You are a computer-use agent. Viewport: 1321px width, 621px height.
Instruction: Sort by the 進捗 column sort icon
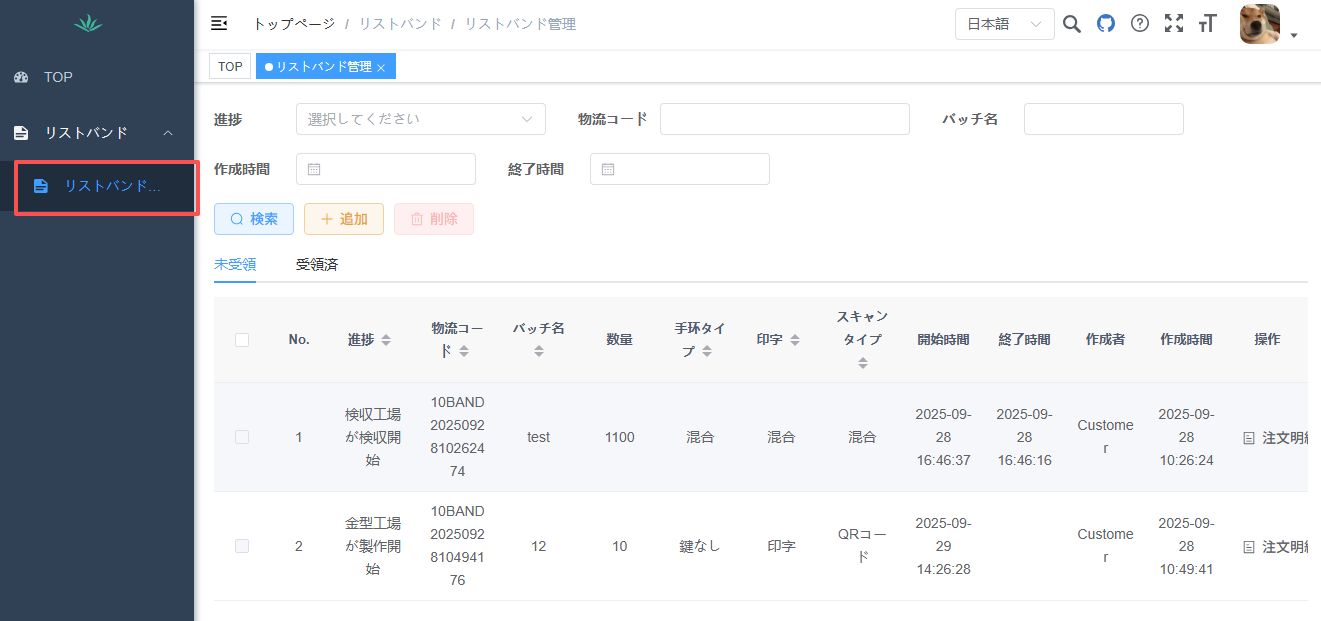(386, 340)
